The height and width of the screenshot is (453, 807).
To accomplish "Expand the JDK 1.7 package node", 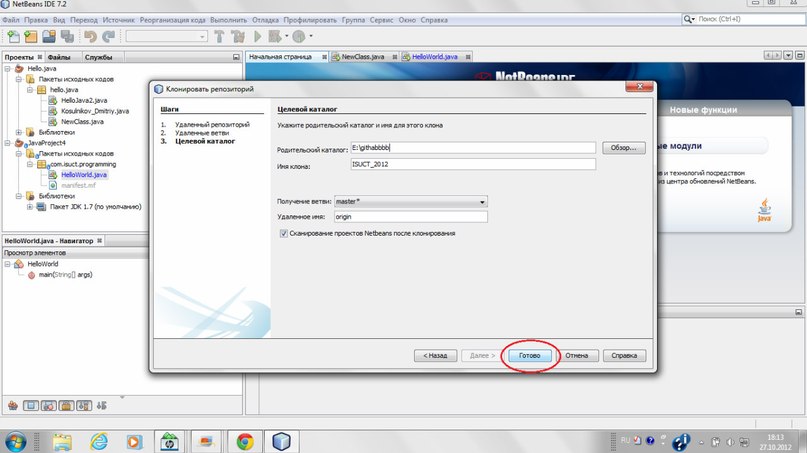I will pos(30,206).
